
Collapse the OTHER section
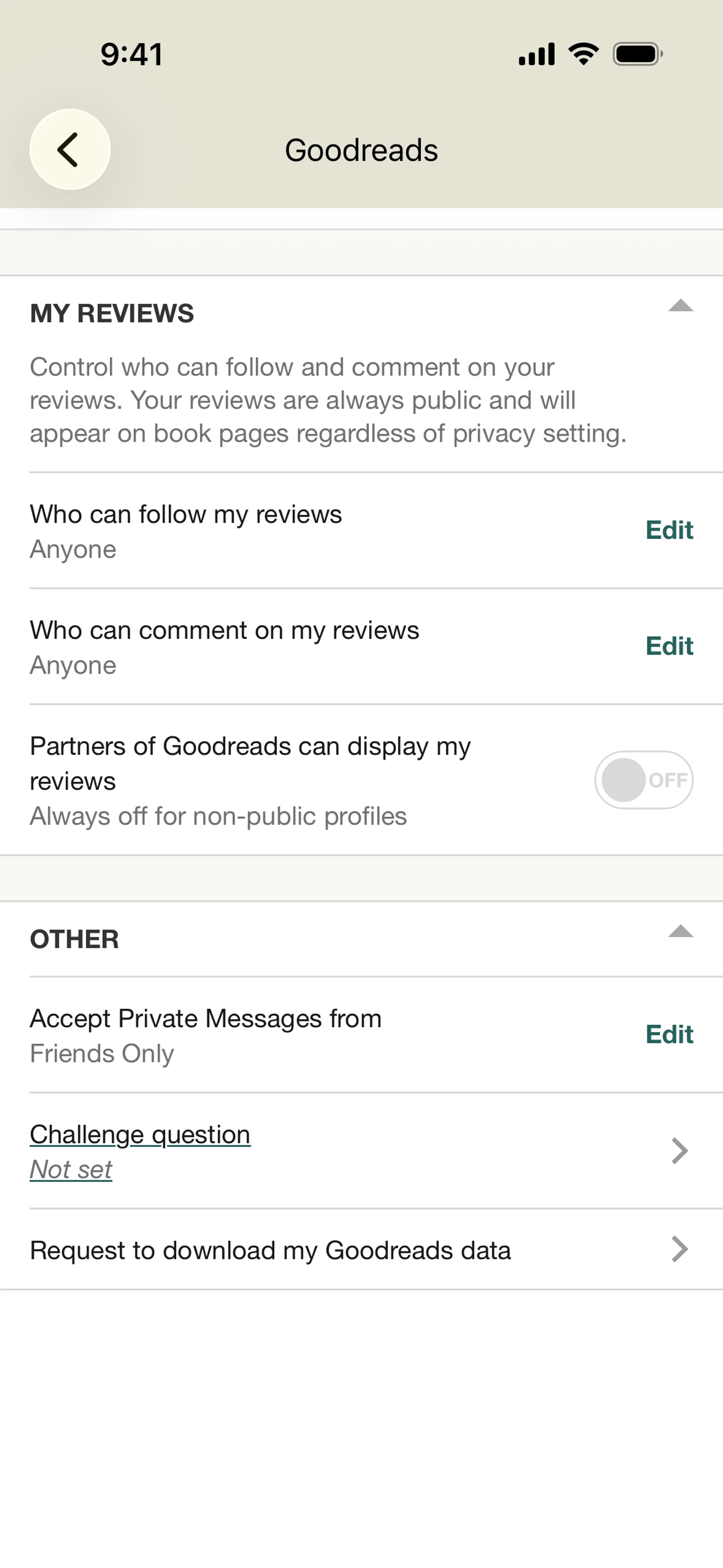pyautogui.click(x=680, y=931)
